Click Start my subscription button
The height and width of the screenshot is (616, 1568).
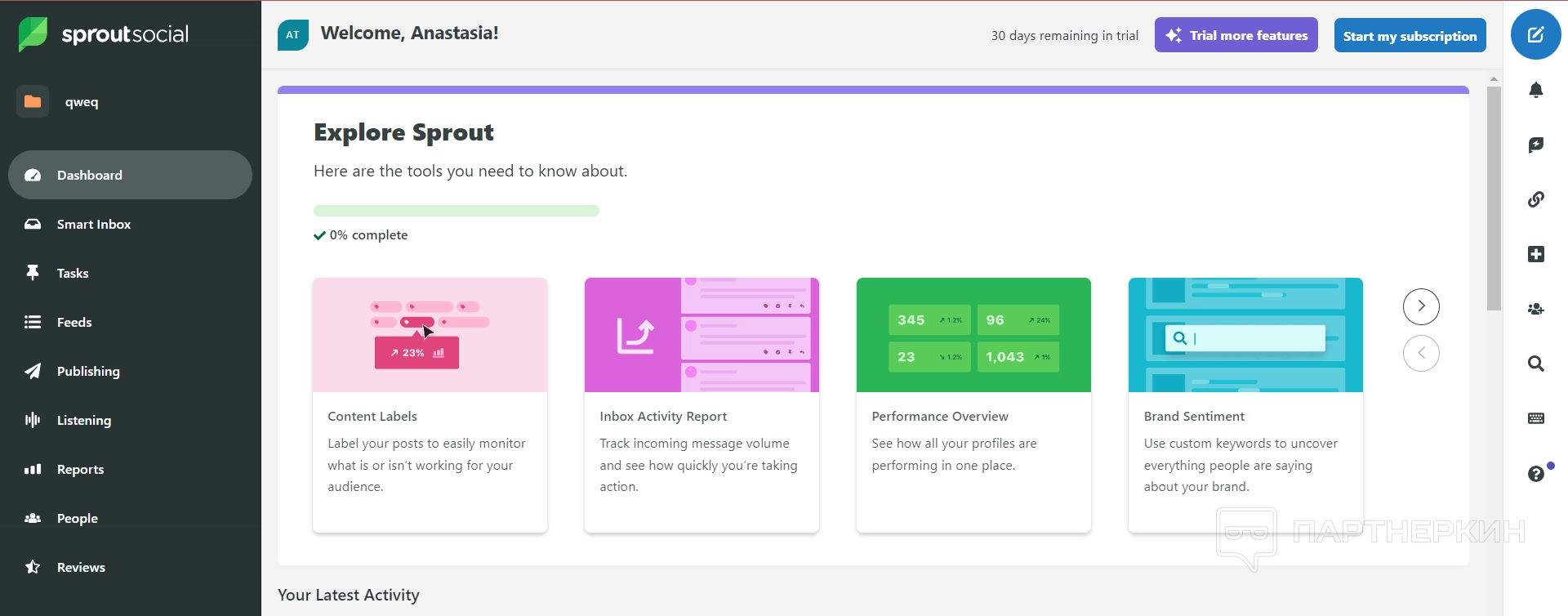tap(1410, 36)
